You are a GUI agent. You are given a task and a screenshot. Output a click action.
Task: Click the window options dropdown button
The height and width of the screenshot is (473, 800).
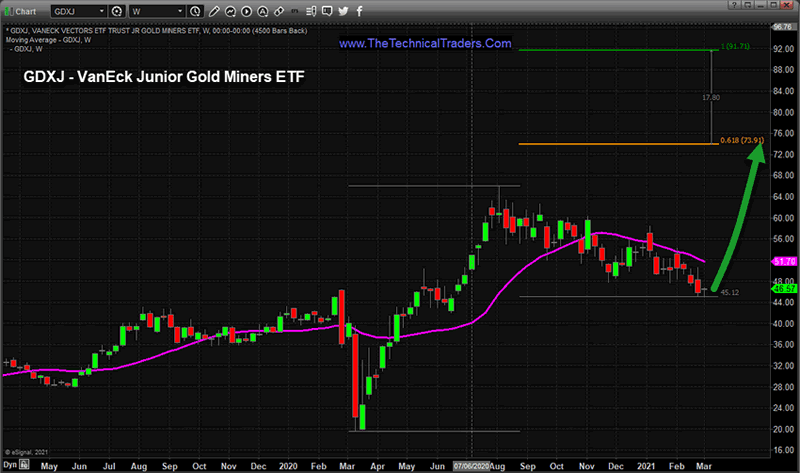coord(747,5)
